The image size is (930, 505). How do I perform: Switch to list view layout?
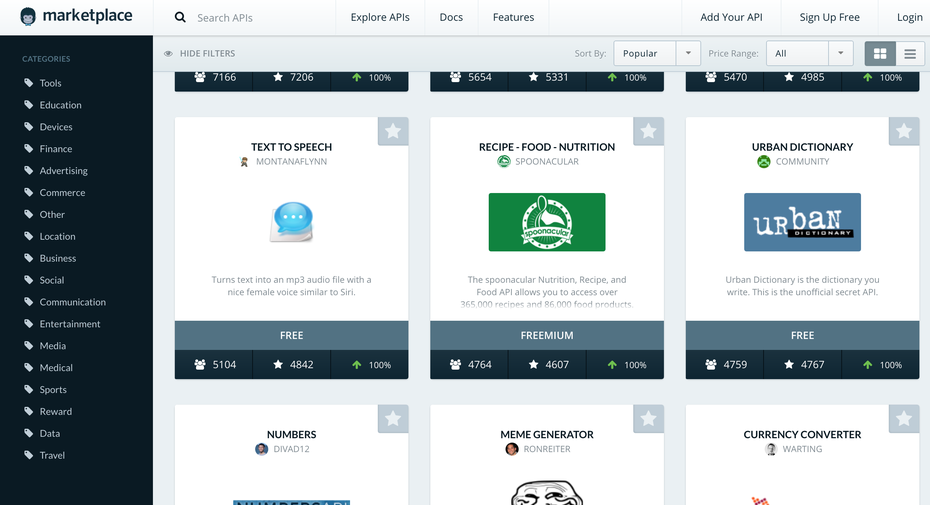click(910, 54)
